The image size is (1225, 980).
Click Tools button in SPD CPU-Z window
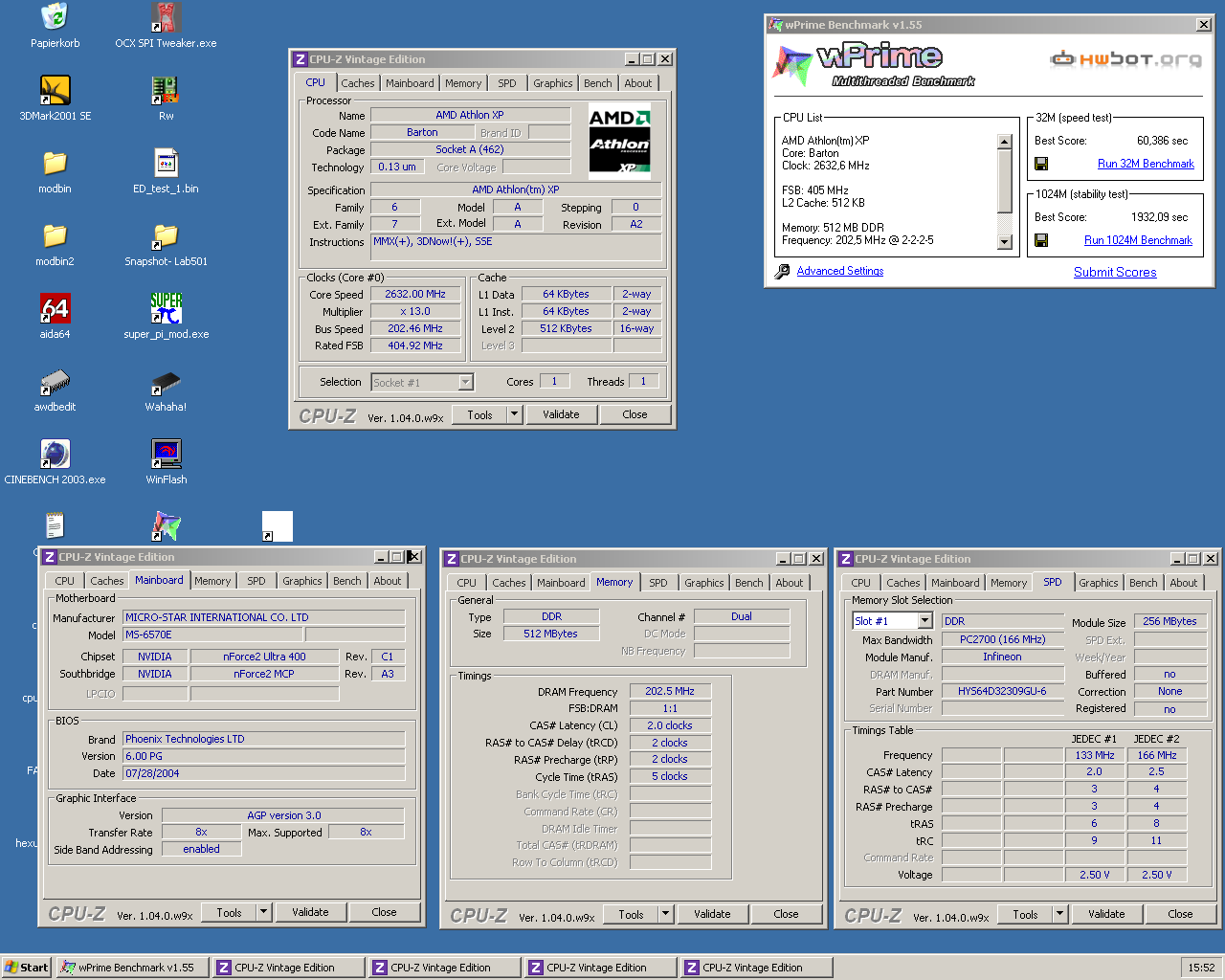[x=1025, y=914]
